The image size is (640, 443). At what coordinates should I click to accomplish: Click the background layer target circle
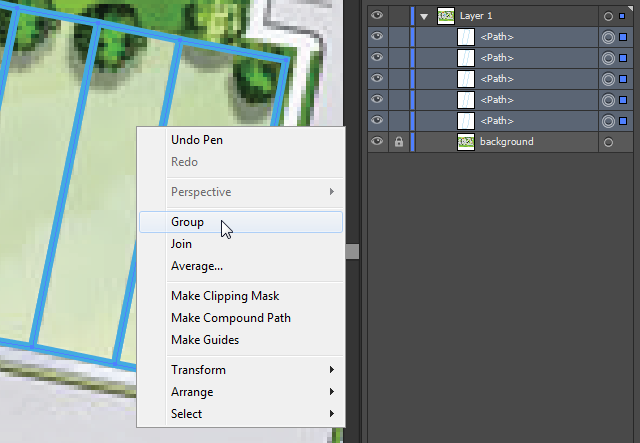(608, 142)
